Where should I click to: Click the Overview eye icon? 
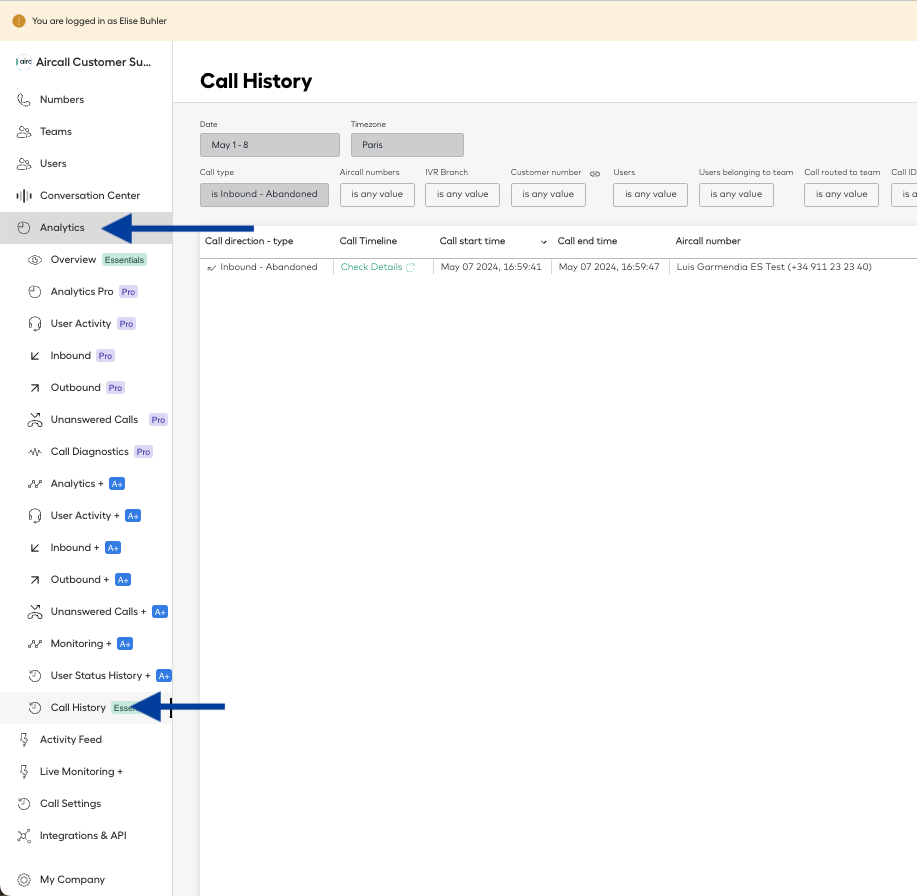(35, 260)
